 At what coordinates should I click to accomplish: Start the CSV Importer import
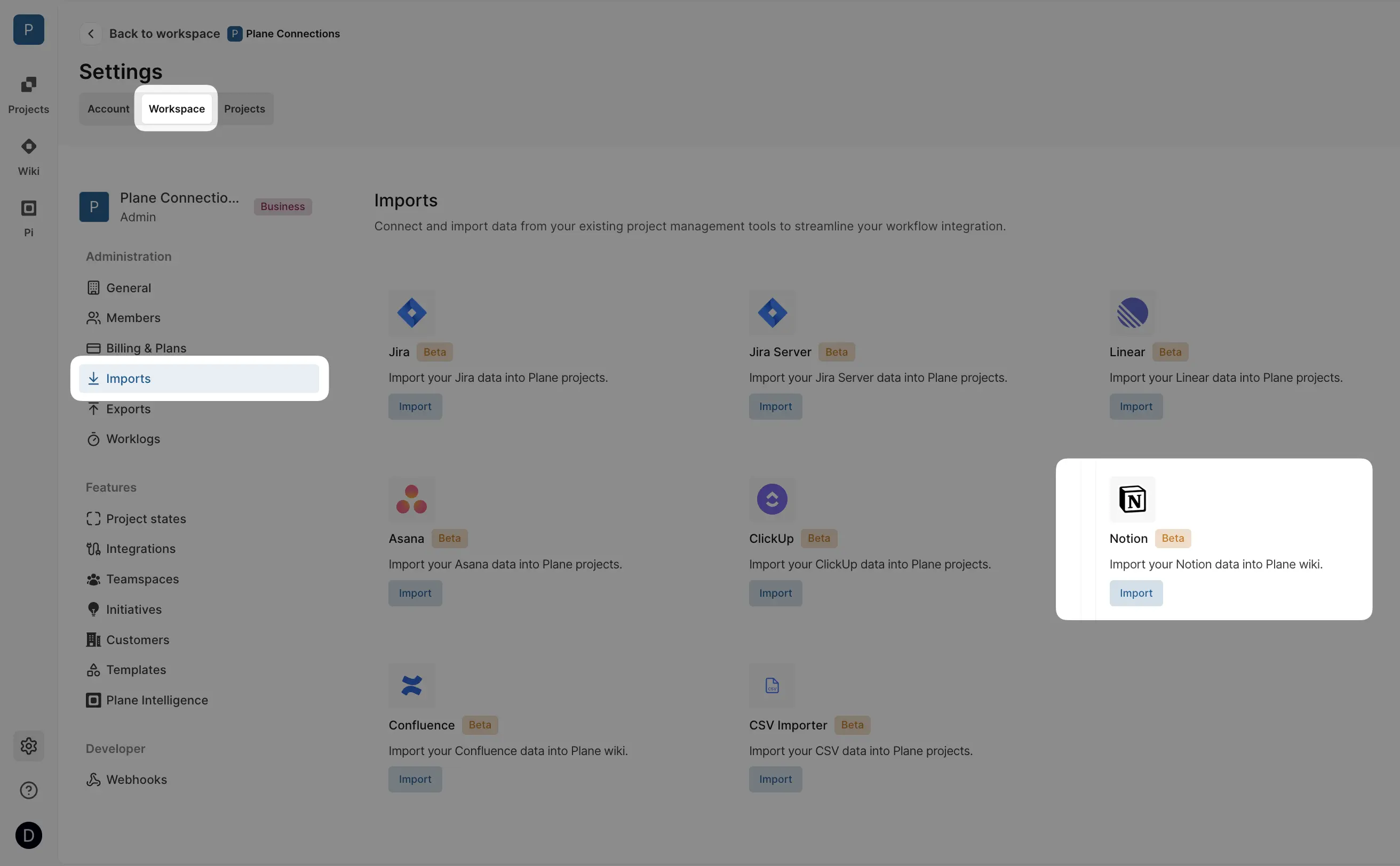775,780
